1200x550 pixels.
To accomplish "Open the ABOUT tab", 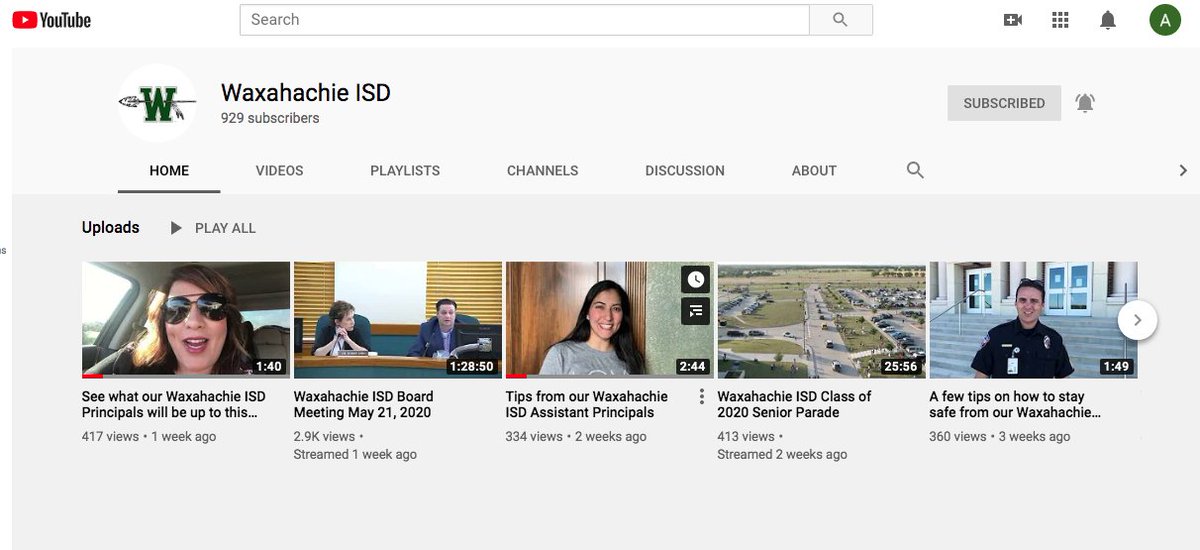I will pyautogui.click(x=814, y=171).
